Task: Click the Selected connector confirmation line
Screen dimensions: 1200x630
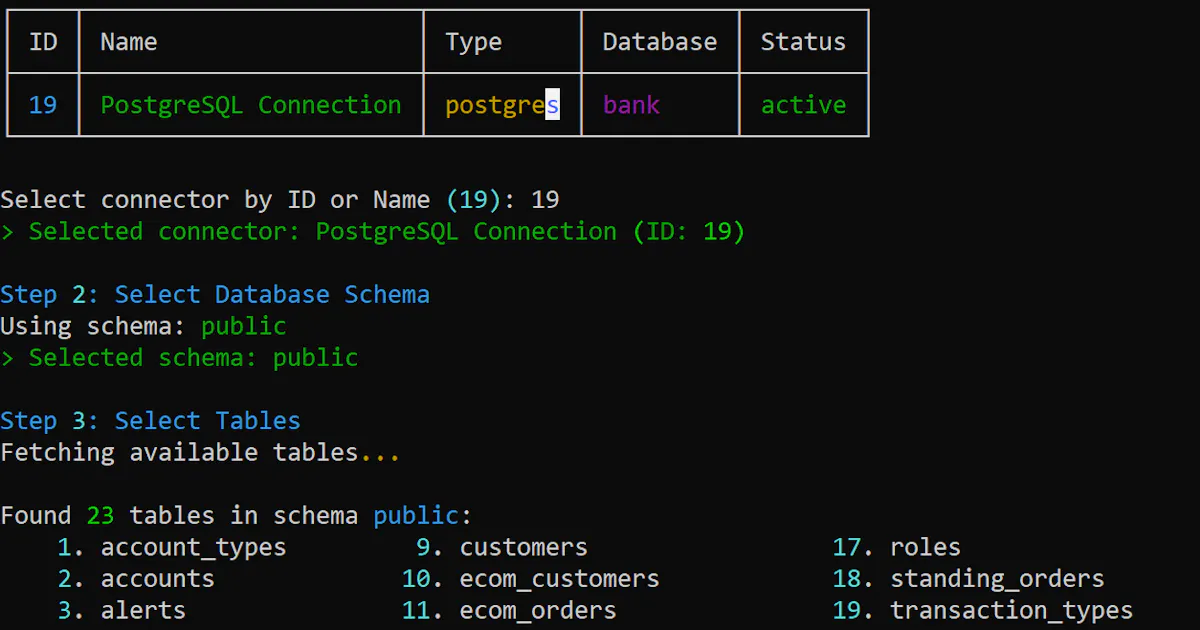Action: [x=373, y=232]
